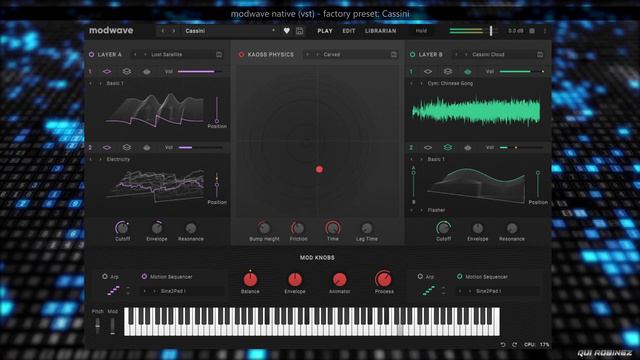The width and height of the screenshot is (640, 360).
Task: Select A/B blend mode for Layer B oscillator 2
Action: (x=448, y=147)
